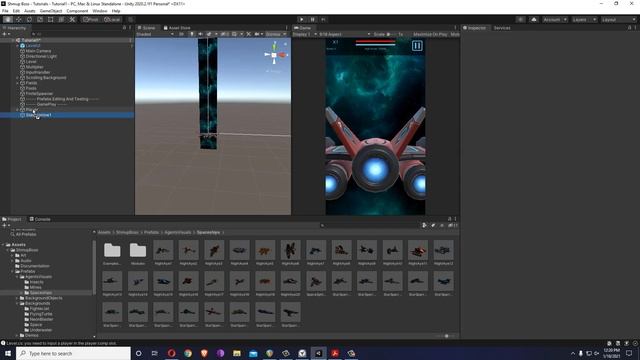Select Scrolling Background in the Hierarchy
The height and width of the screenshot is (360, 640).
tap(45, 78)
